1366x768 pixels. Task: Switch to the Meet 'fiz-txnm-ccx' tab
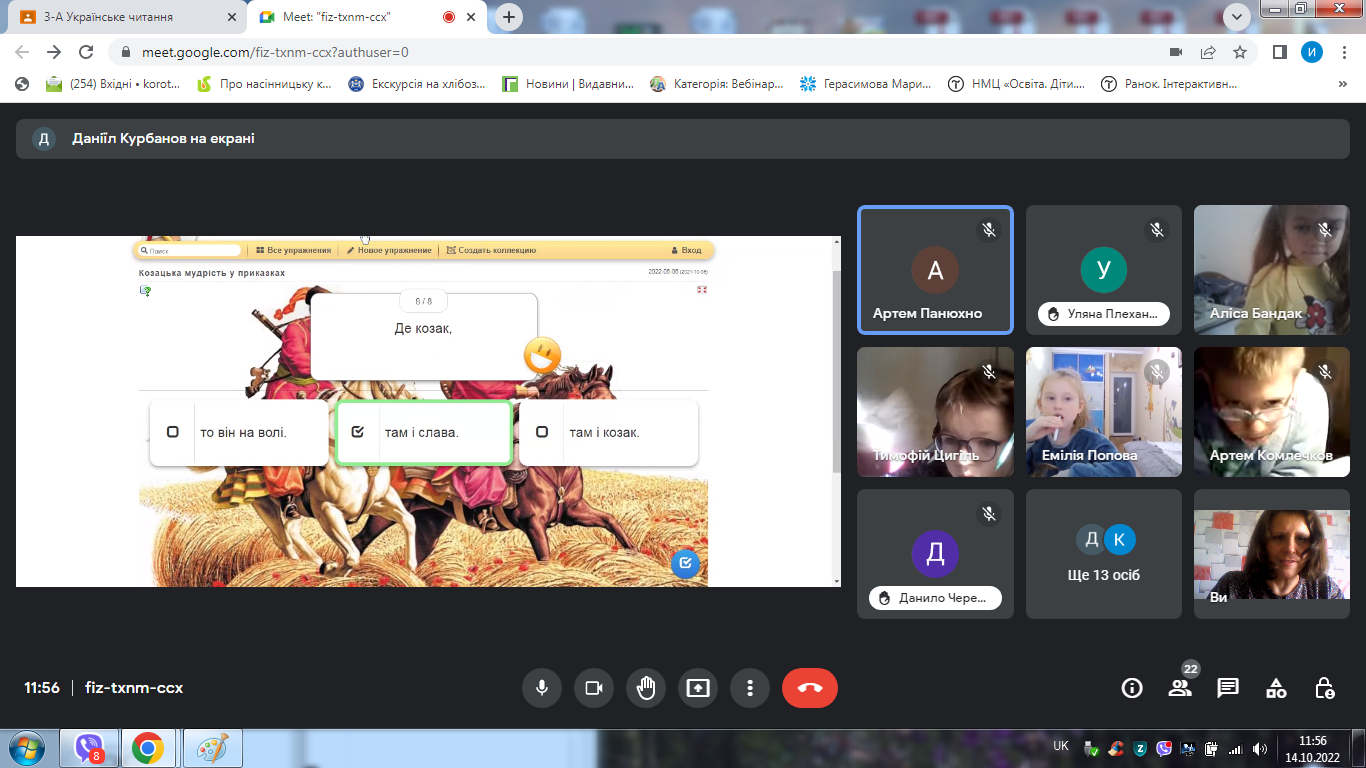click(x=367, y=17)
